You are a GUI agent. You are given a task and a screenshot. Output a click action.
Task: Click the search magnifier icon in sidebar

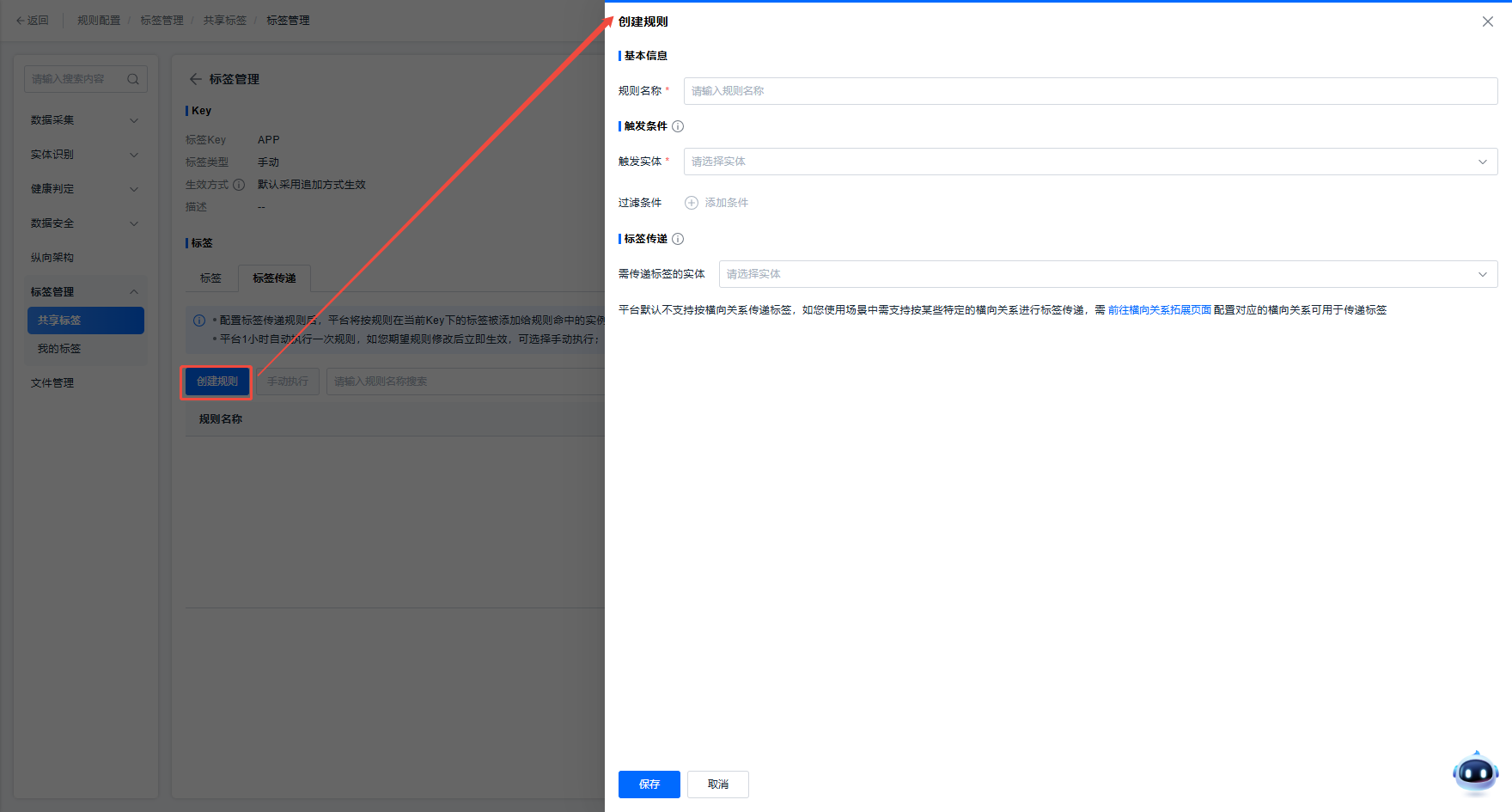click(133, 79)
